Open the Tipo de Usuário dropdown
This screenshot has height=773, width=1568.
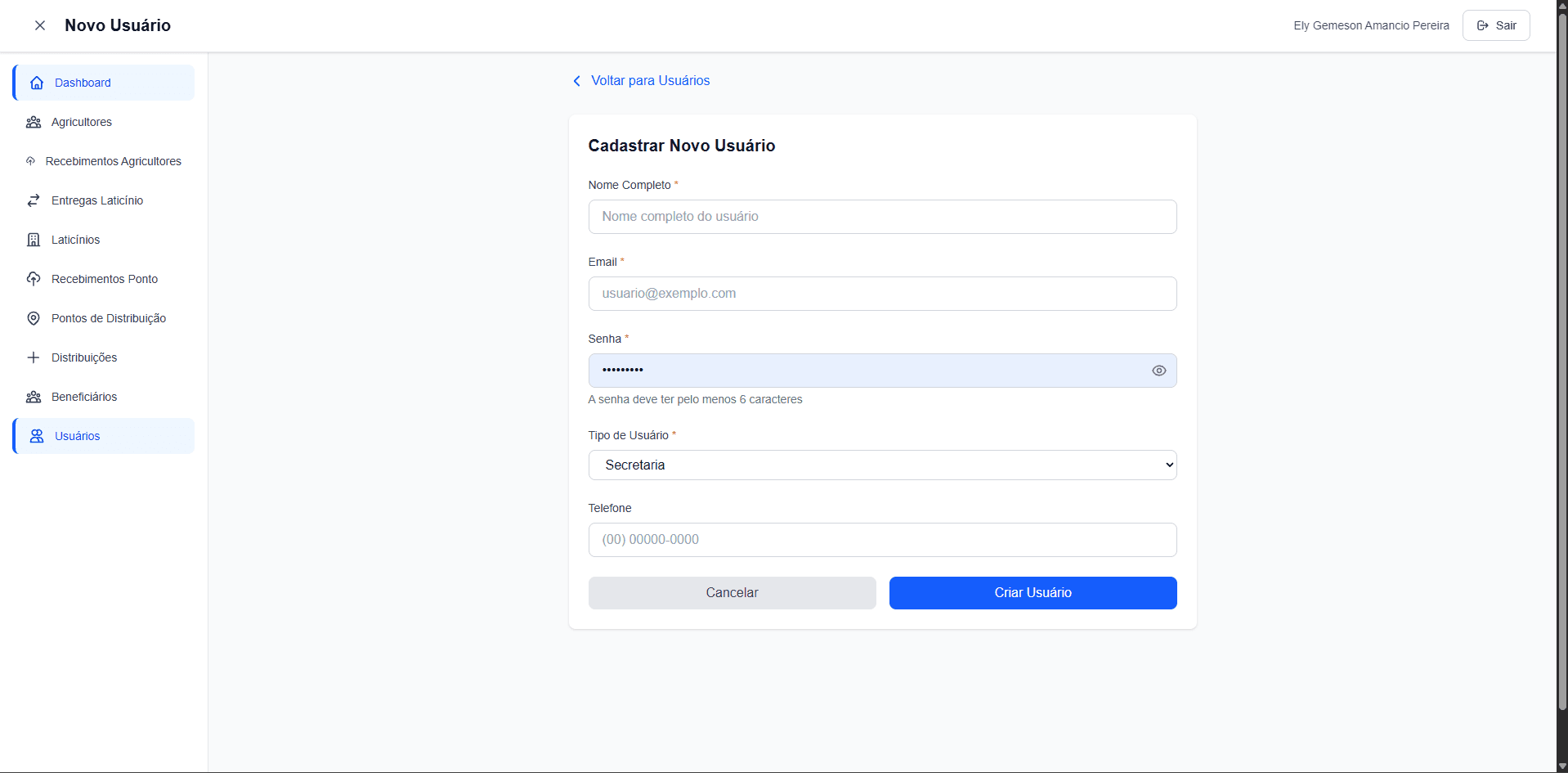[882, 465]
